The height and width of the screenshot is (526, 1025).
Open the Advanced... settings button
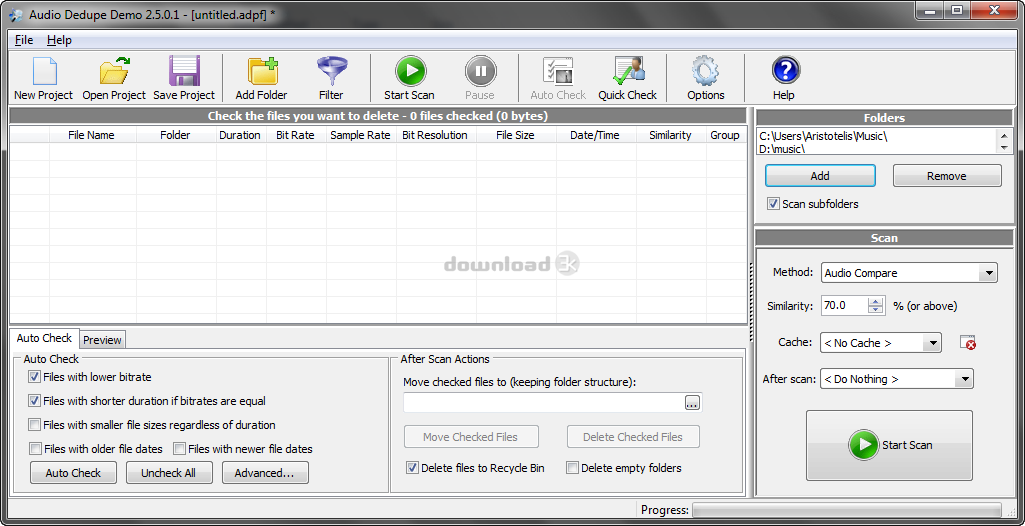click(265, 472)
